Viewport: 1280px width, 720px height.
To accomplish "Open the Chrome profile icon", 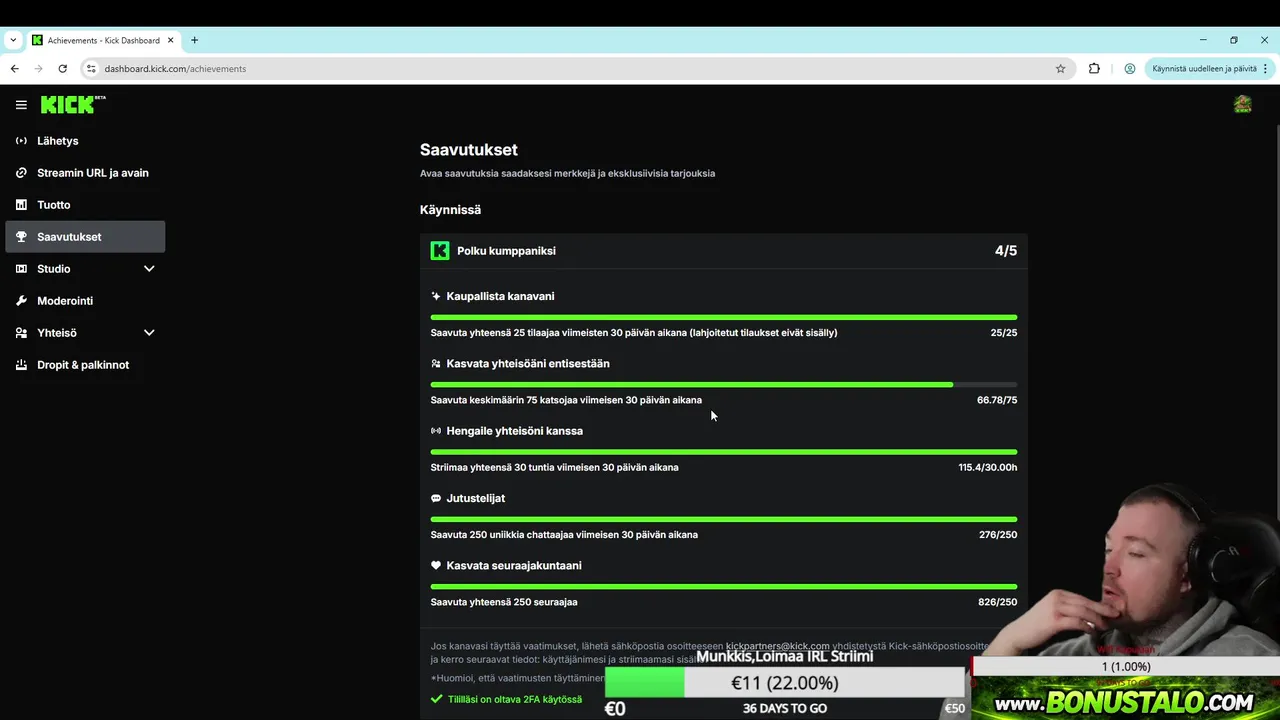I will point(1130,69).
